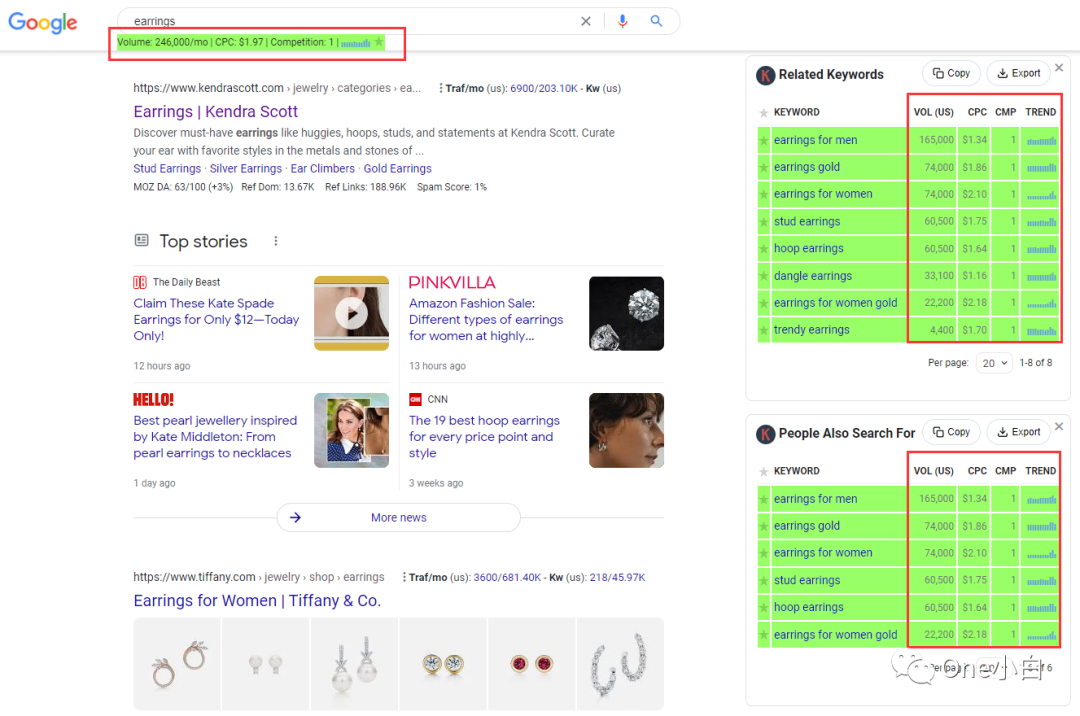The image size is (1080, 716).
Task: Click the Keywords Everywhere logo in People Also Search For
Action: [x=765, y=434]
